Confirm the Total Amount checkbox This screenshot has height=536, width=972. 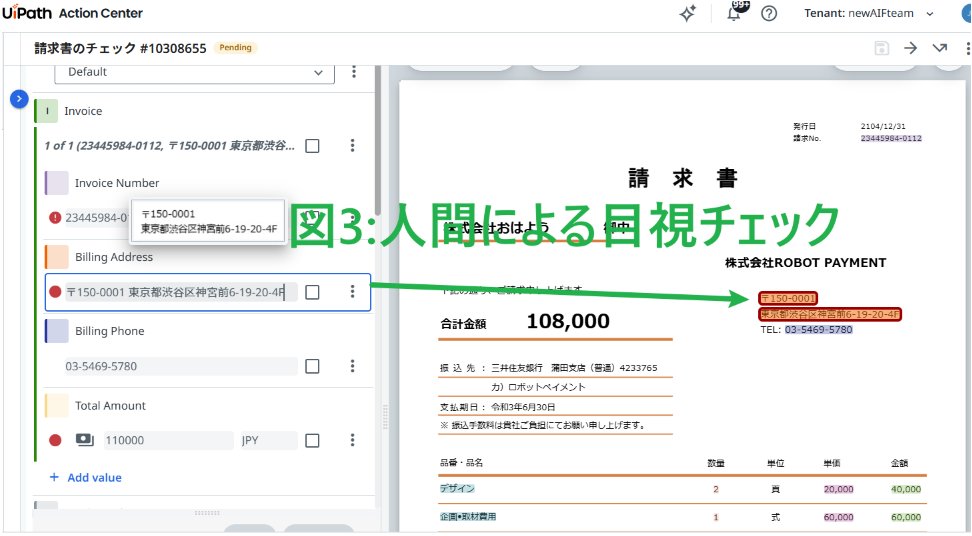(312, 441)
